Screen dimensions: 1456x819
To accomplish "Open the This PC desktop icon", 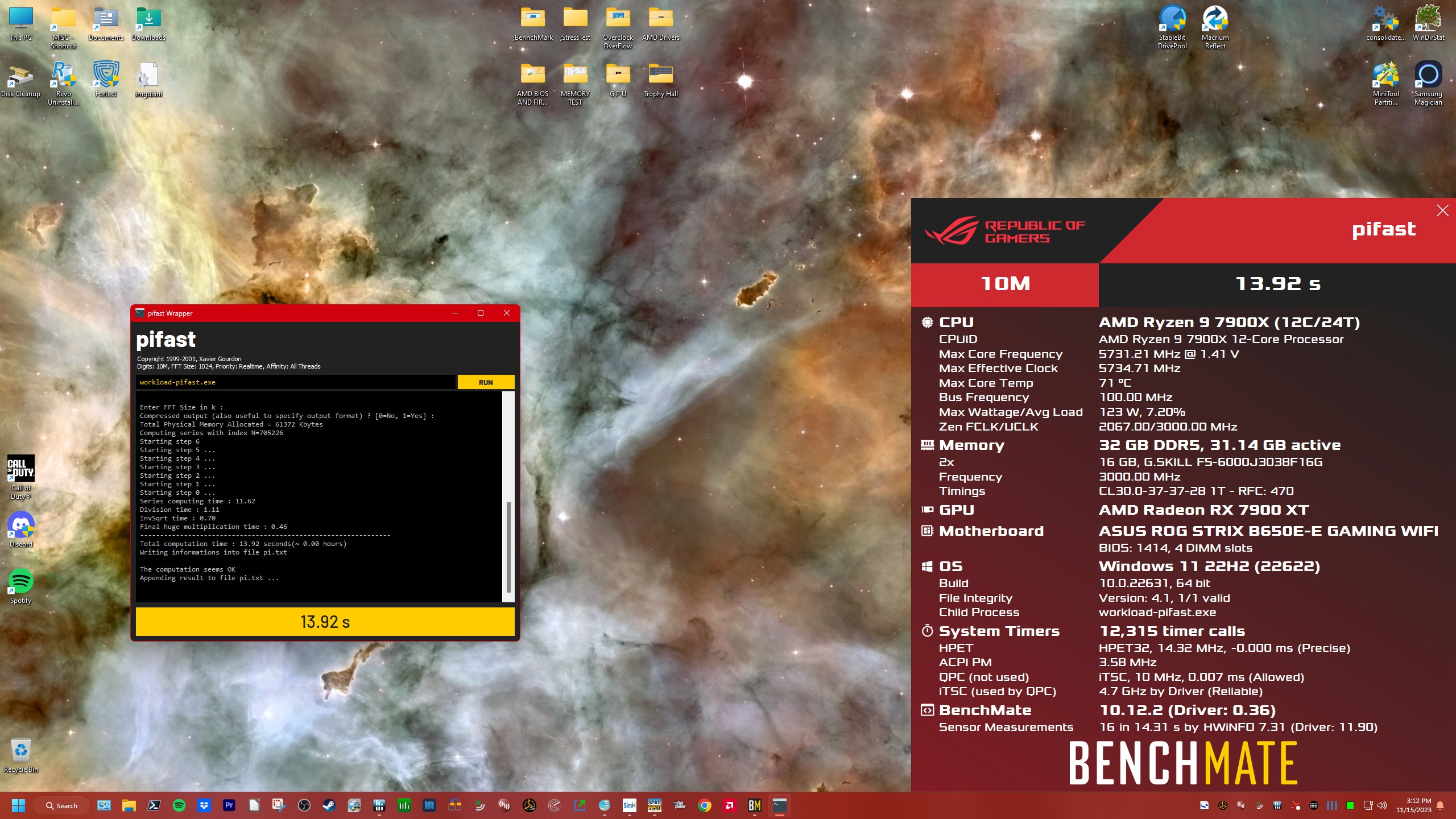I will point(20,24).
